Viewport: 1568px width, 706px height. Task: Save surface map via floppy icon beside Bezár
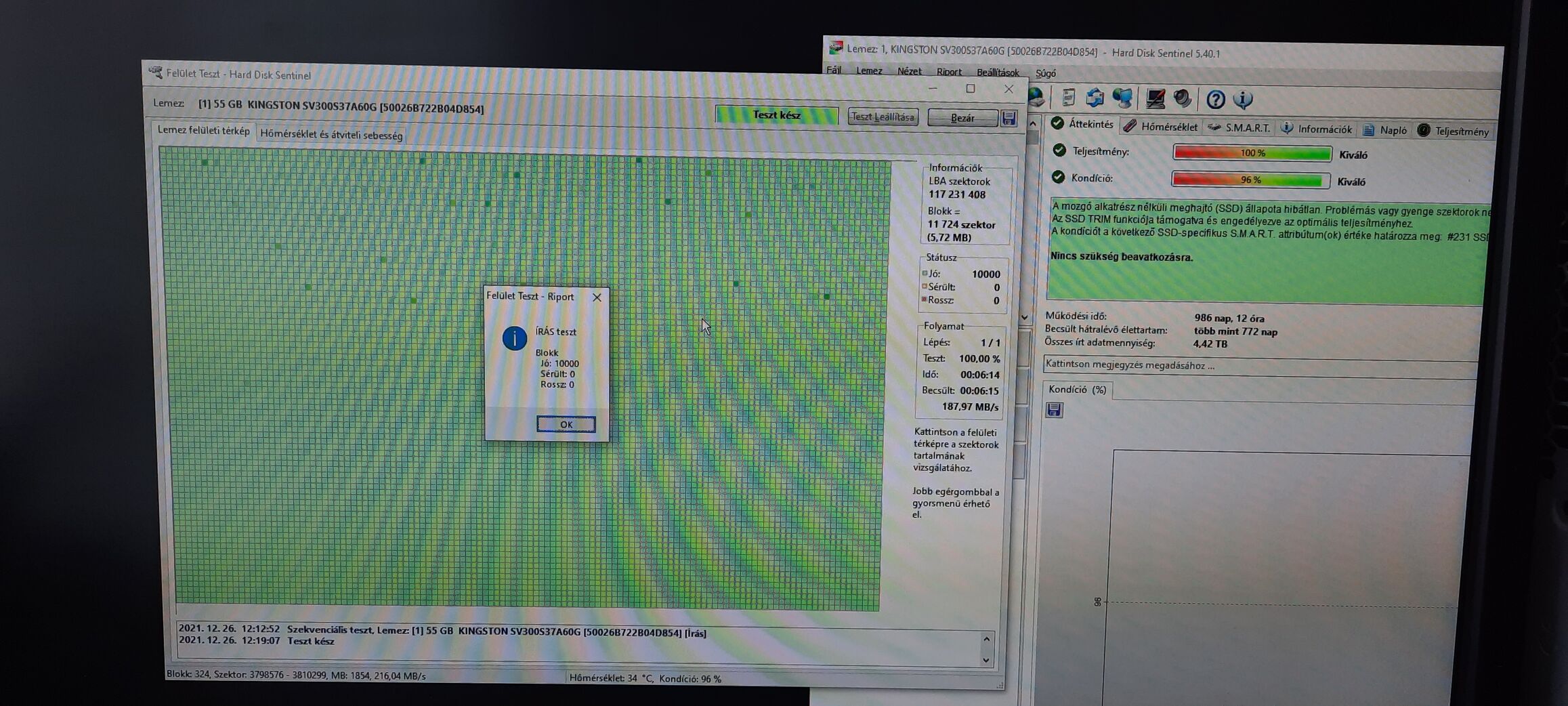pyautogui.click(x=1009, y=118)
